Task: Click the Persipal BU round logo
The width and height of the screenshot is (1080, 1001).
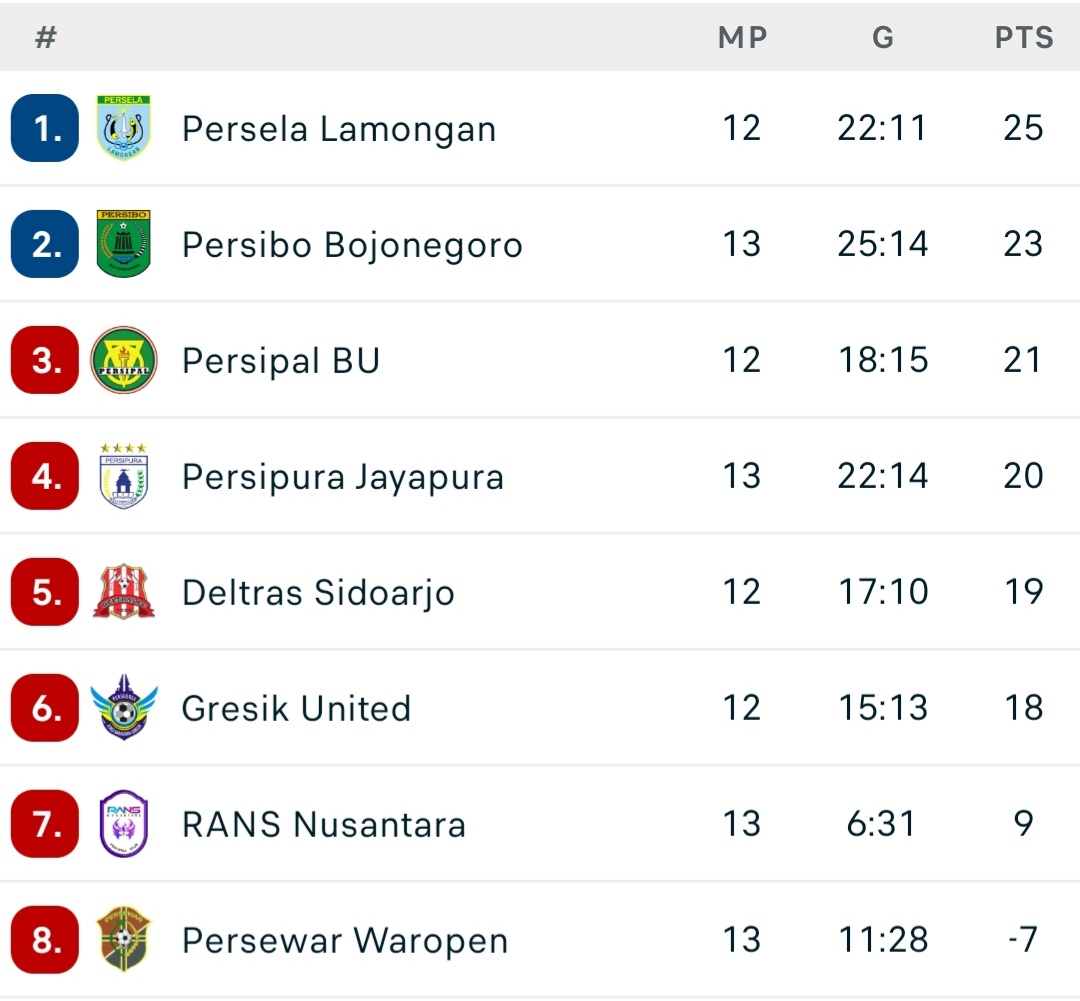Action: (124, 360)
